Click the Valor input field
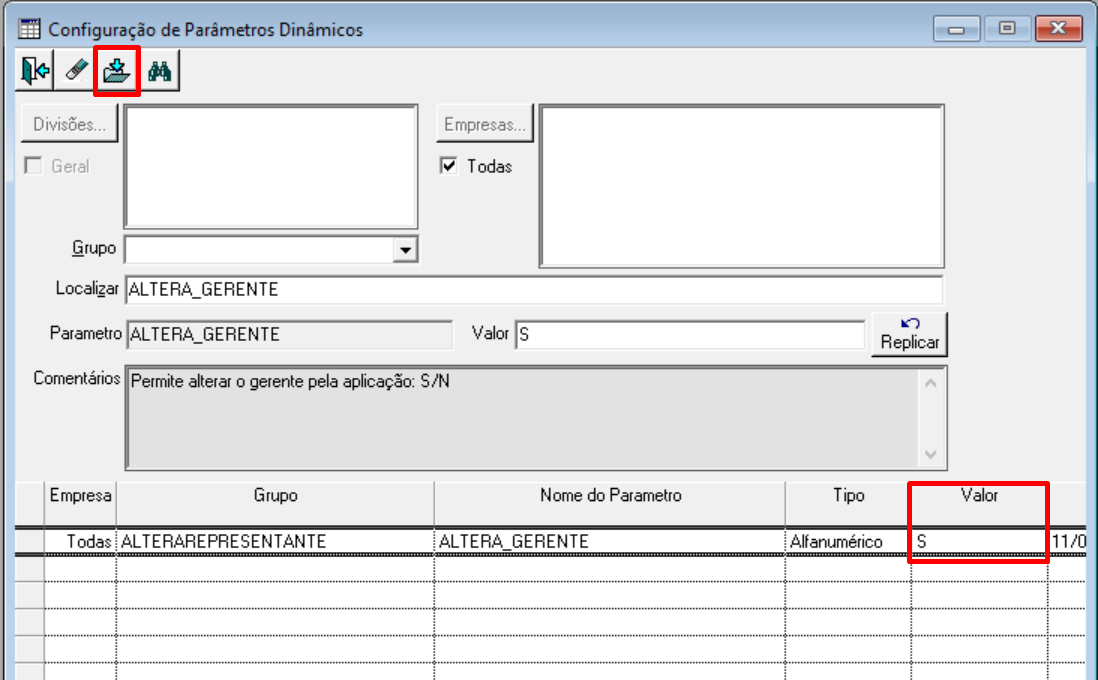The width and height of the screenshot is (1098, 680). click(x=690, y=335)
